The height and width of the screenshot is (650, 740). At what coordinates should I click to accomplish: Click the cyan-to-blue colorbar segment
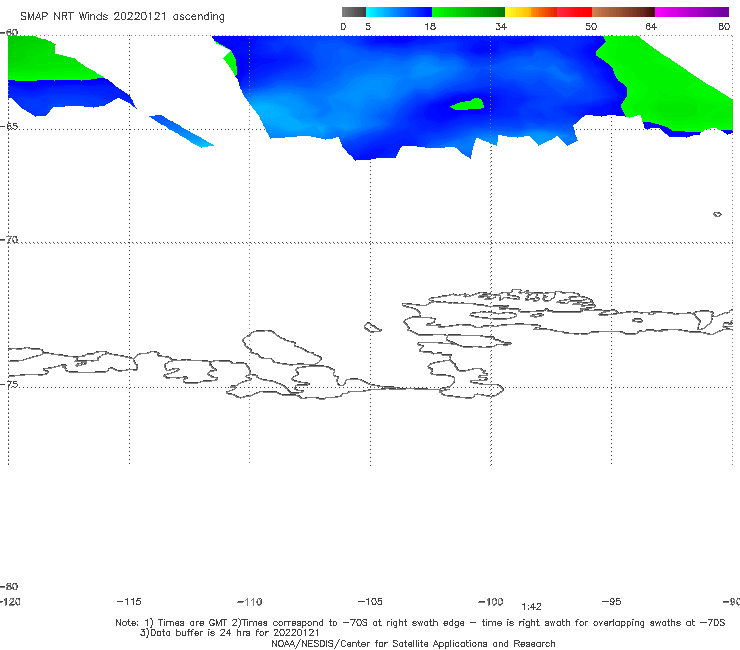(x=399, y=12)
